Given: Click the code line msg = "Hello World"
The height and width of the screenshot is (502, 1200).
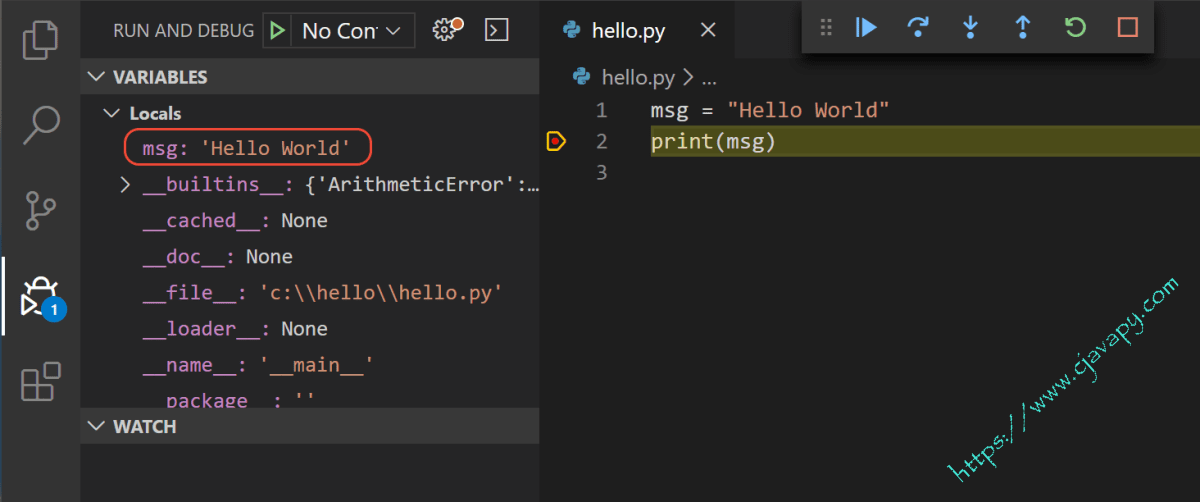Looking at the screenshot, I should pyautogui.click(x=770, y=110).
